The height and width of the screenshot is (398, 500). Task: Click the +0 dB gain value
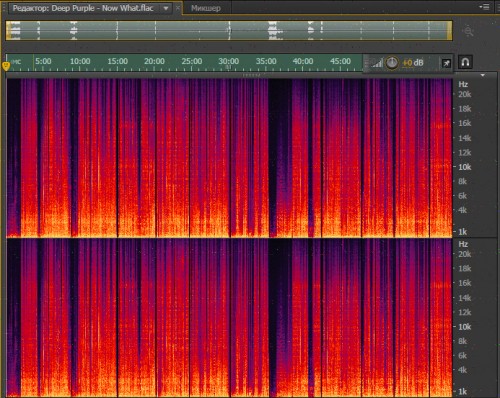[413, 63]
